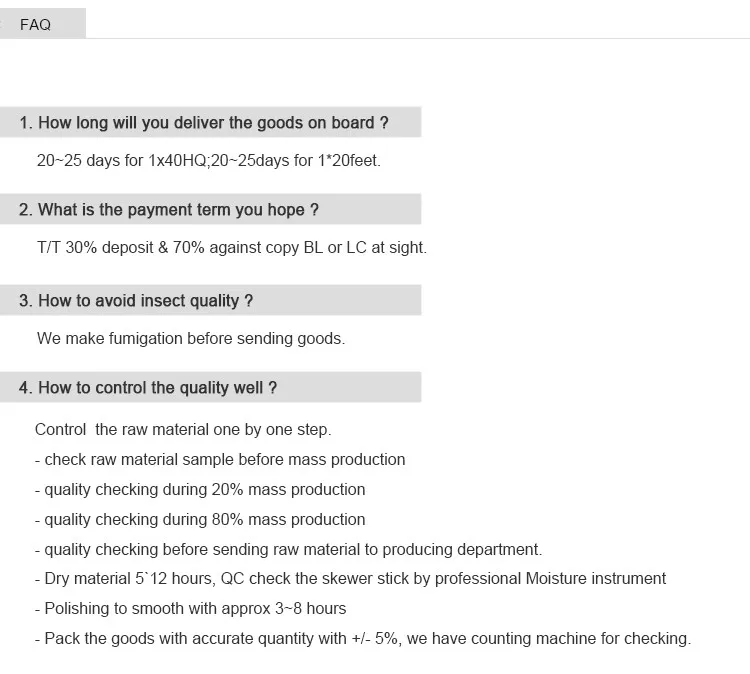750x674 pixels.
Task: Expand question 3 about avoiding insect quality
Action: (136, 300)
